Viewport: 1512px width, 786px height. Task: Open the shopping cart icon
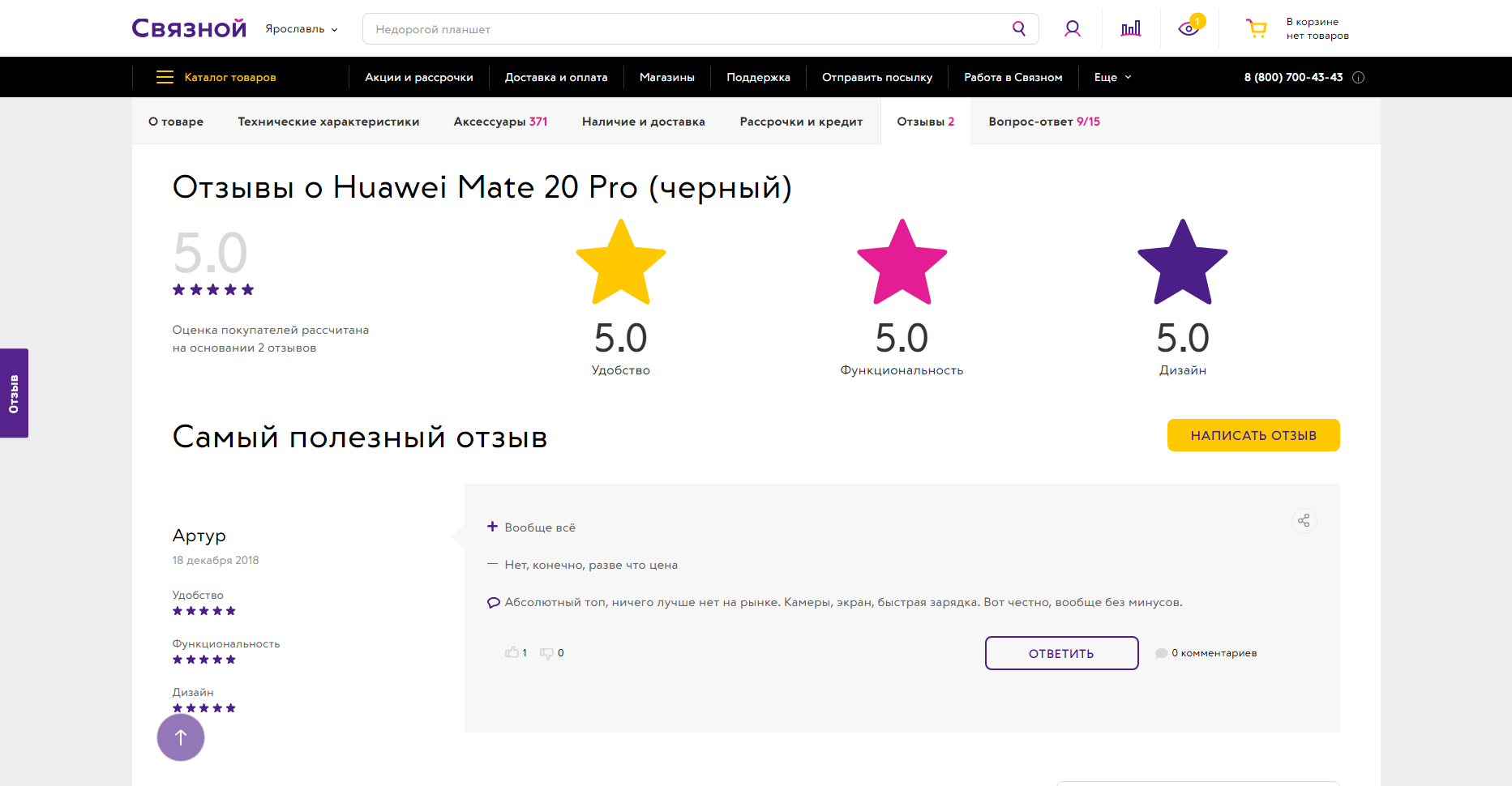pos(1257,29)
